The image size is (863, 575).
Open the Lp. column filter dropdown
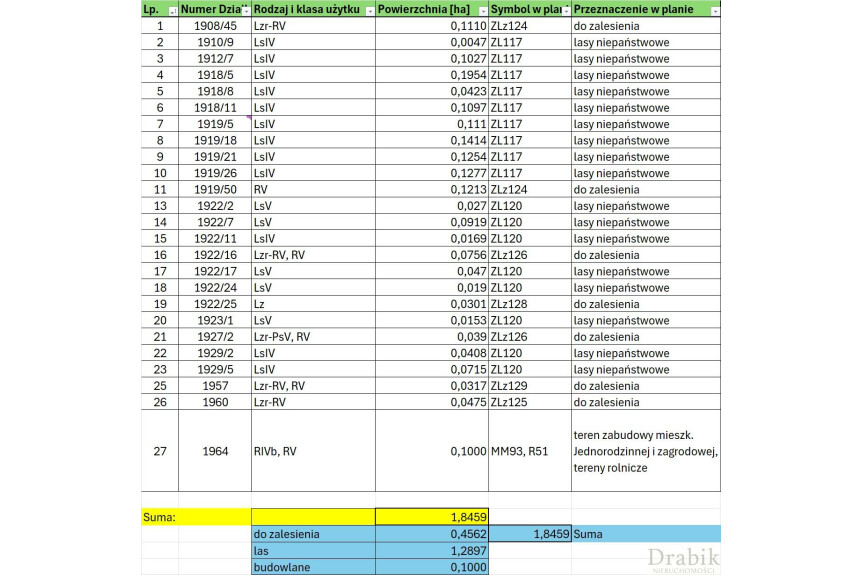pos(172,10)
